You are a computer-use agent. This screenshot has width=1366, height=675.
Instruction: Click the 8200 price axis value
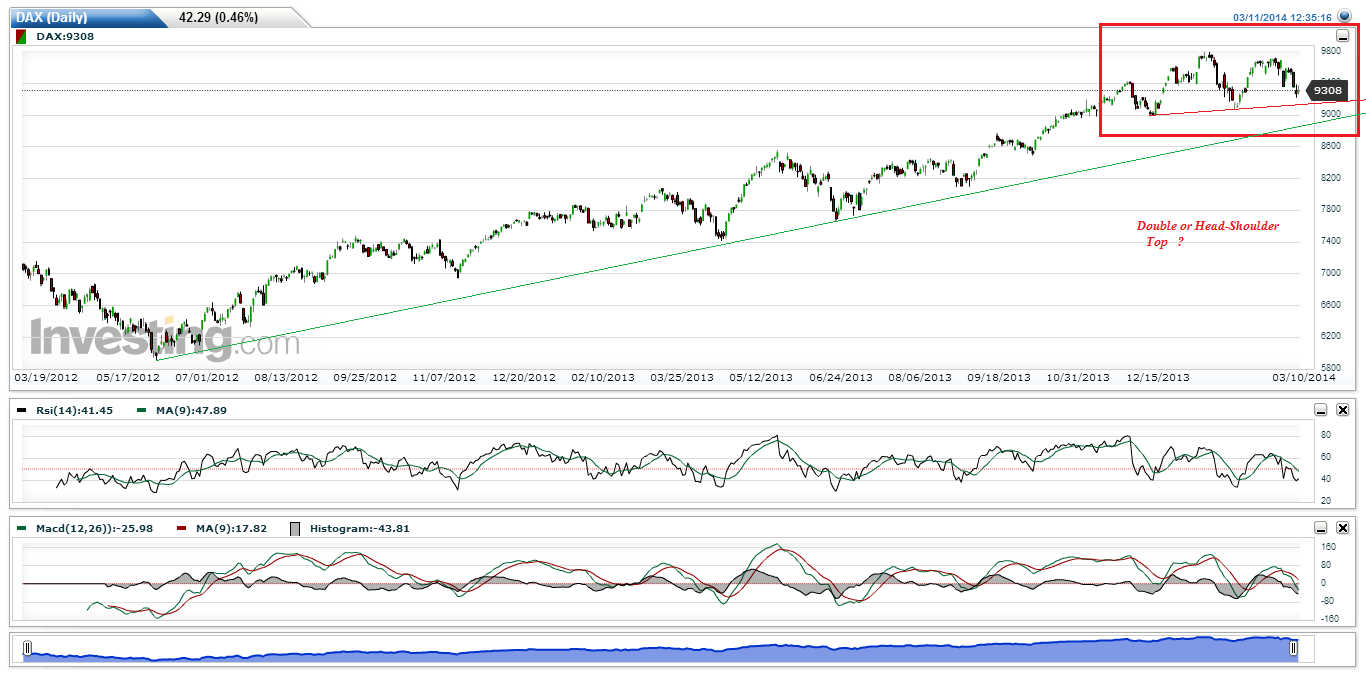pyautogui.click(x=1329, y=178)
